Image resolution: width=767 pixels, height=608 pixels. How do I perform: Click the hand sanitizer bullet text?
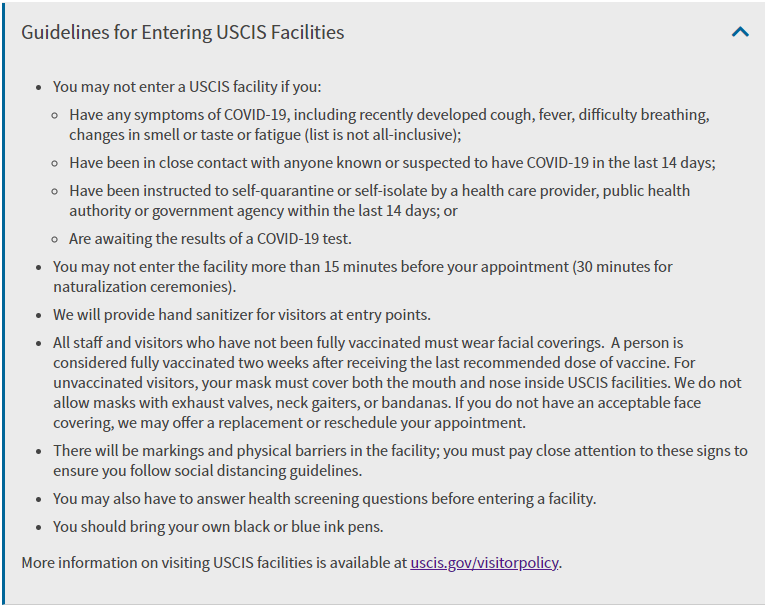click(x=242, y=315)
